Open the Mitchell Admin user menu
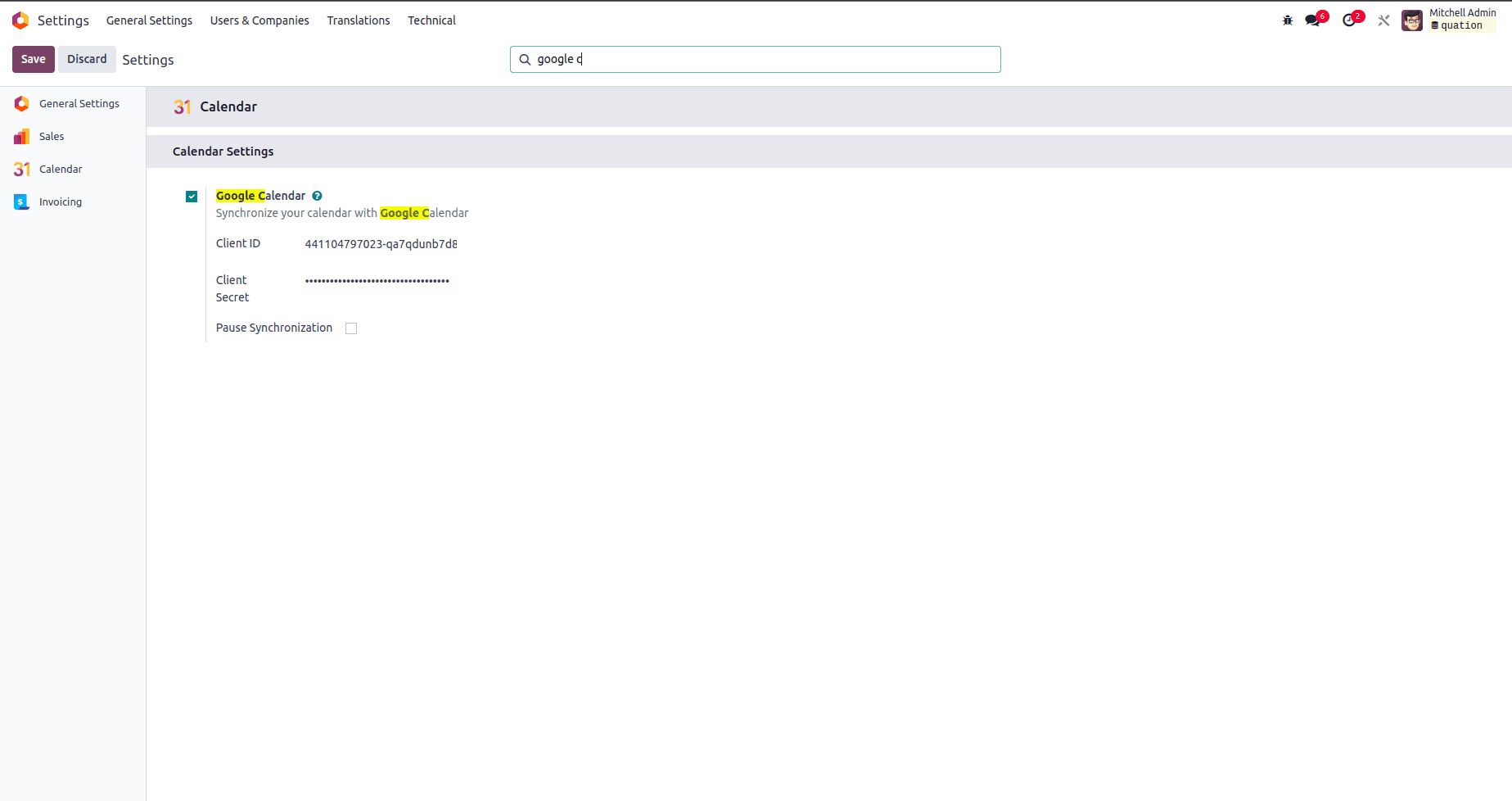Image resolution: width=1512 pixels, height=801 pixels. [x=1449, y=20]
